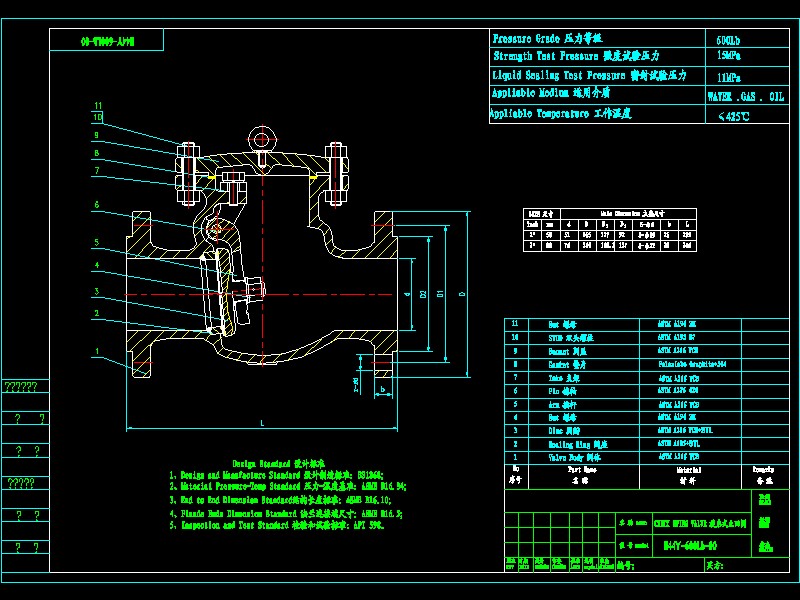Select callout number 9 on the valve drawing

[96, 135]
